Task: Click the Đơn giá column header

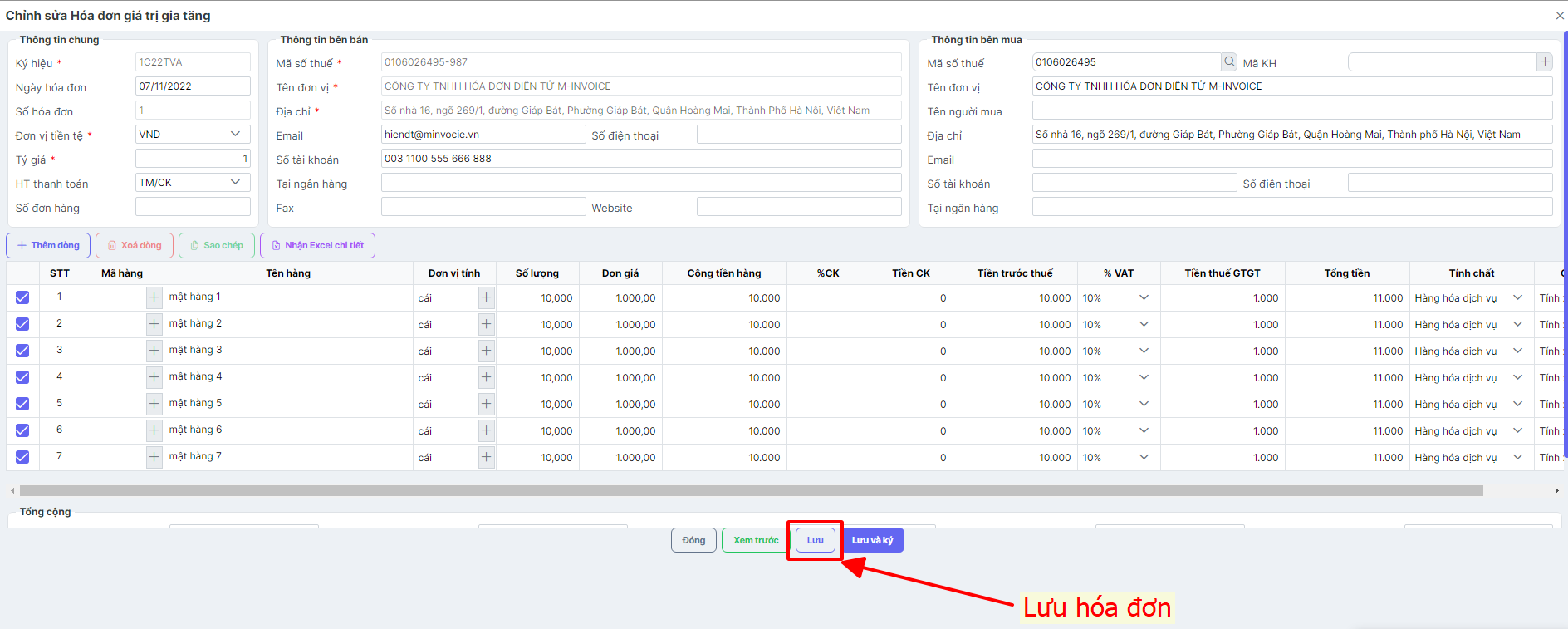Action: tap(620, 273)
